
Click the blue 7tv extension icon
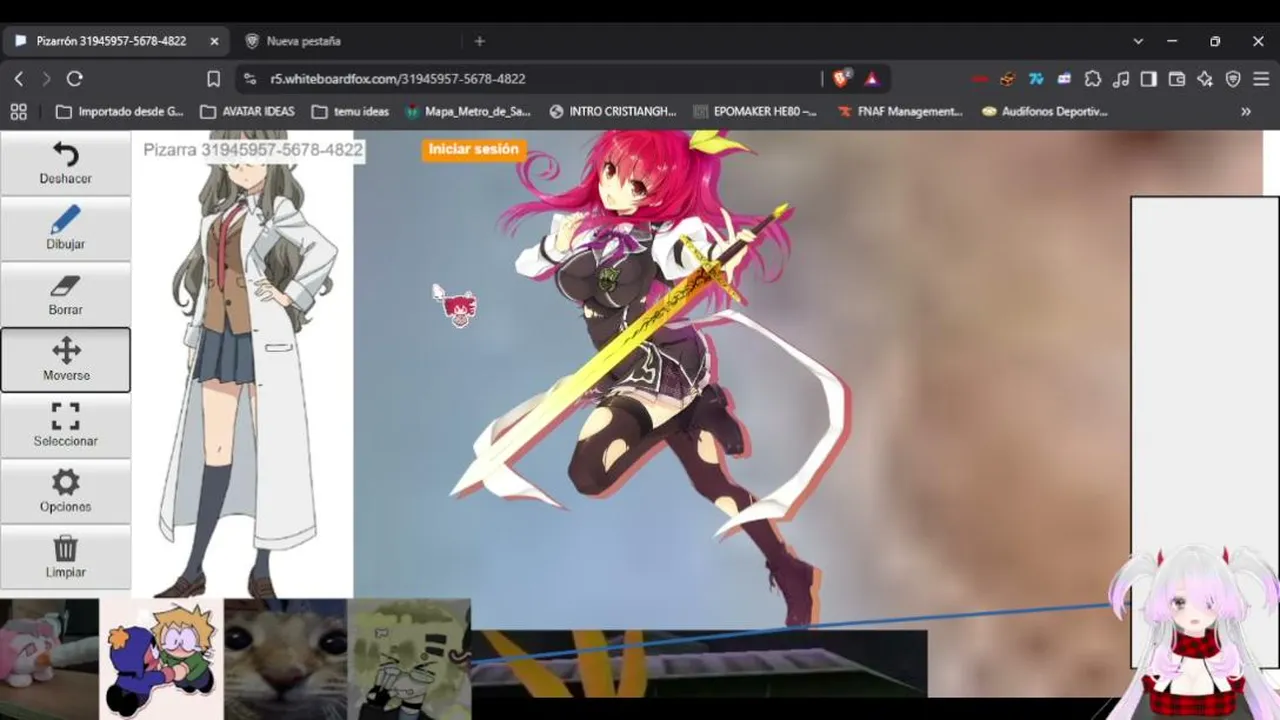(1036, 79)
